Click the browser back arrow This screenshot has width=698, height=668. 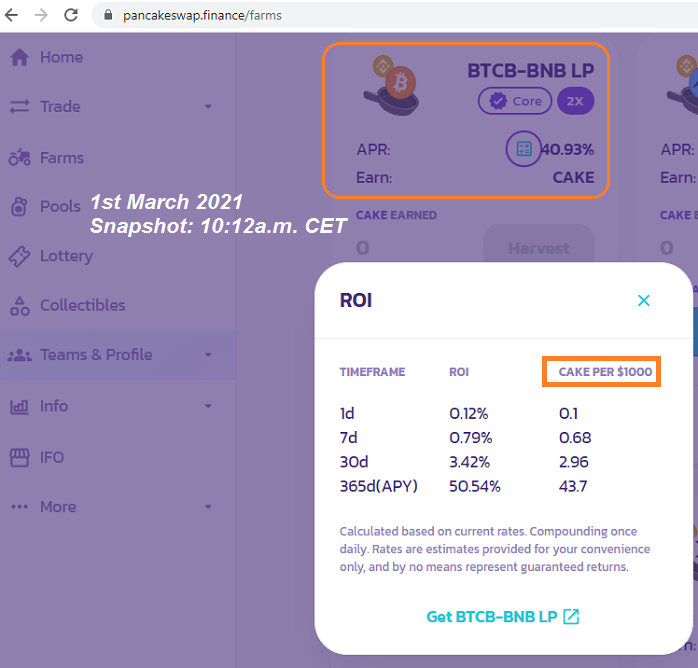click(11, 16)
